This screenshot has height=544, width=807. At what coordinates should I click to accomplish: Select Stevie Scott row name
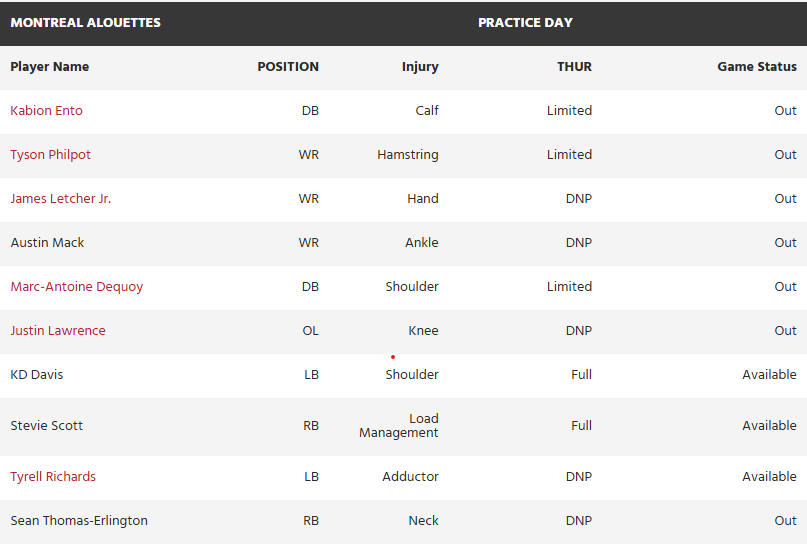pos(46,426)
